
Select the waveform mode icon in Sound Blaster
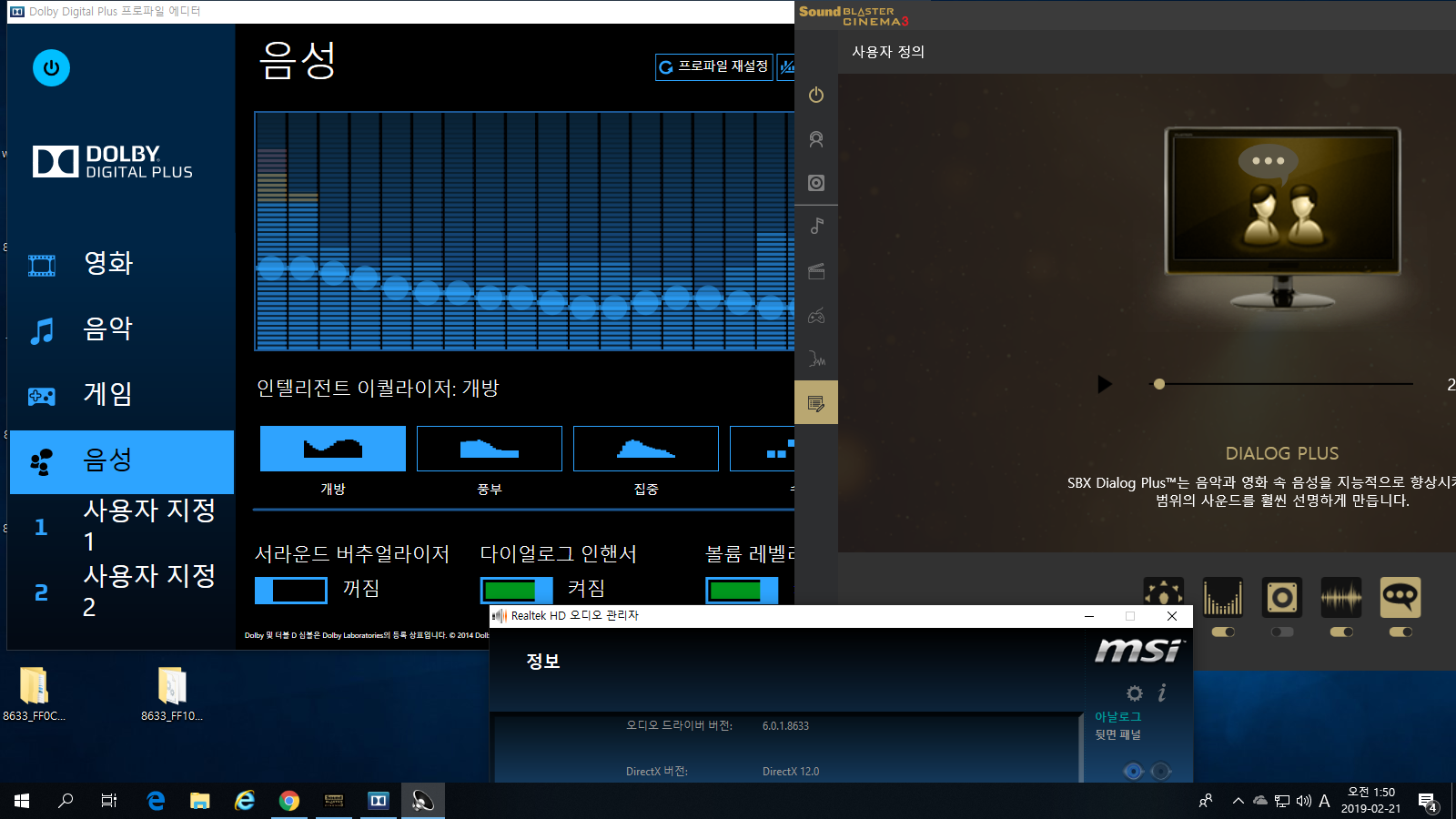[x=816, y=359]
